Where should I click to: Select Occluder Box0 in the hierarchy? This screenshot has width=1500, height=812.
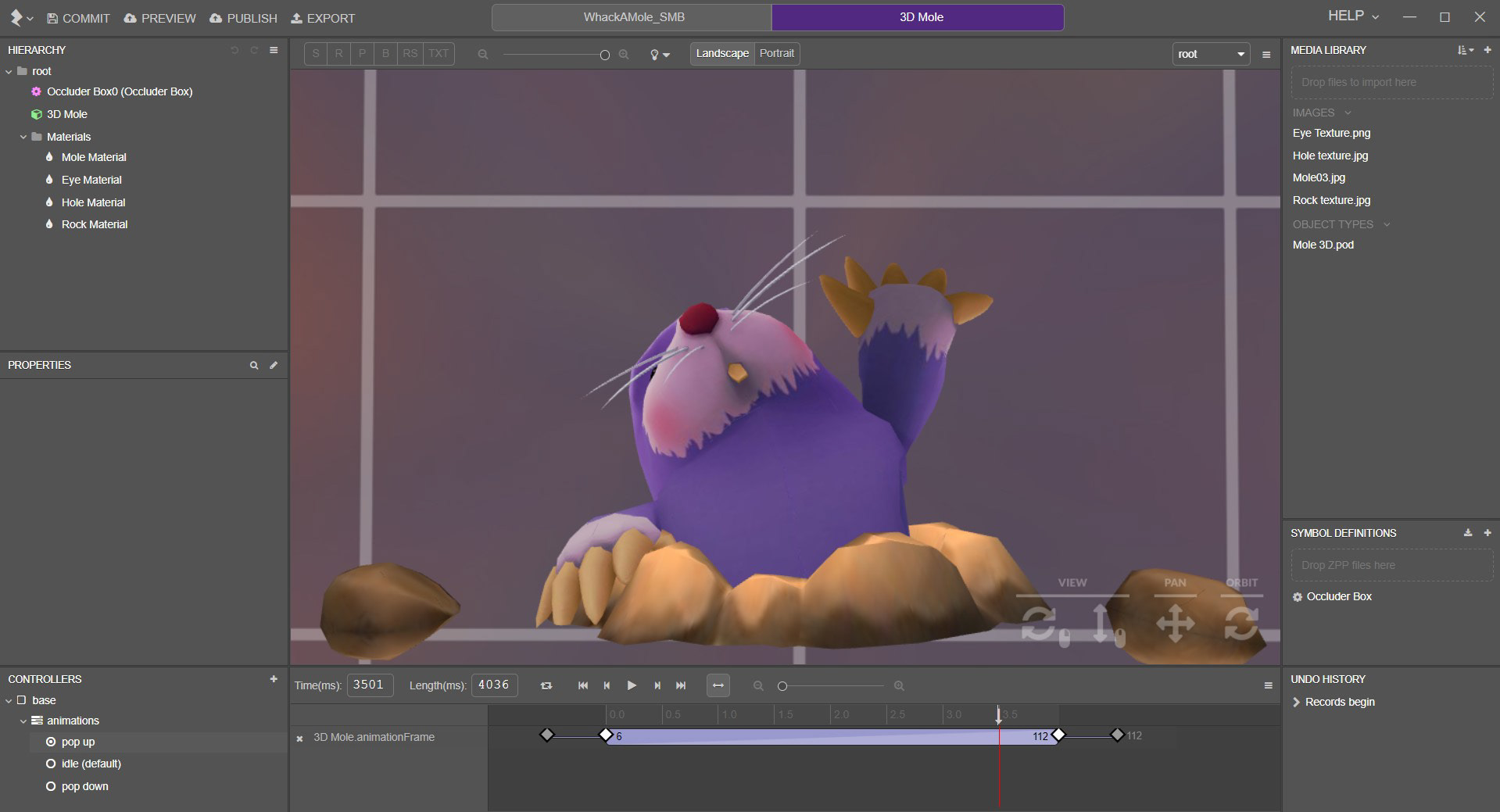[120, 91]
